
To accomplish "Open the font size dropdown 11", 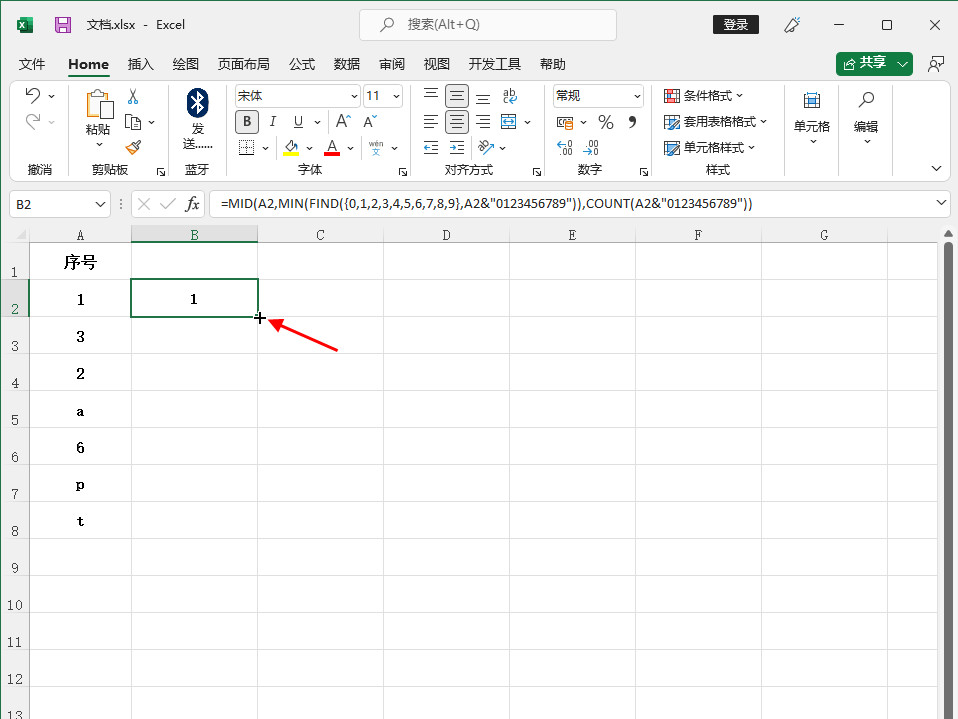I will pyautogui.click(x=397, y=96).
